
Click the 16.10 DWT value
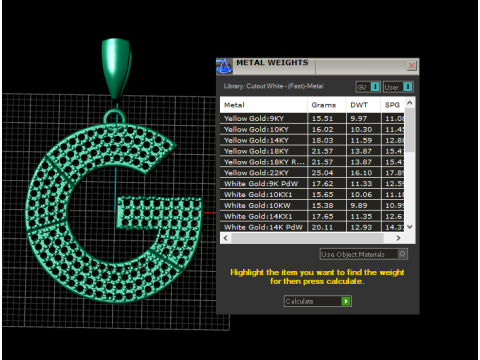pos(361,173)
